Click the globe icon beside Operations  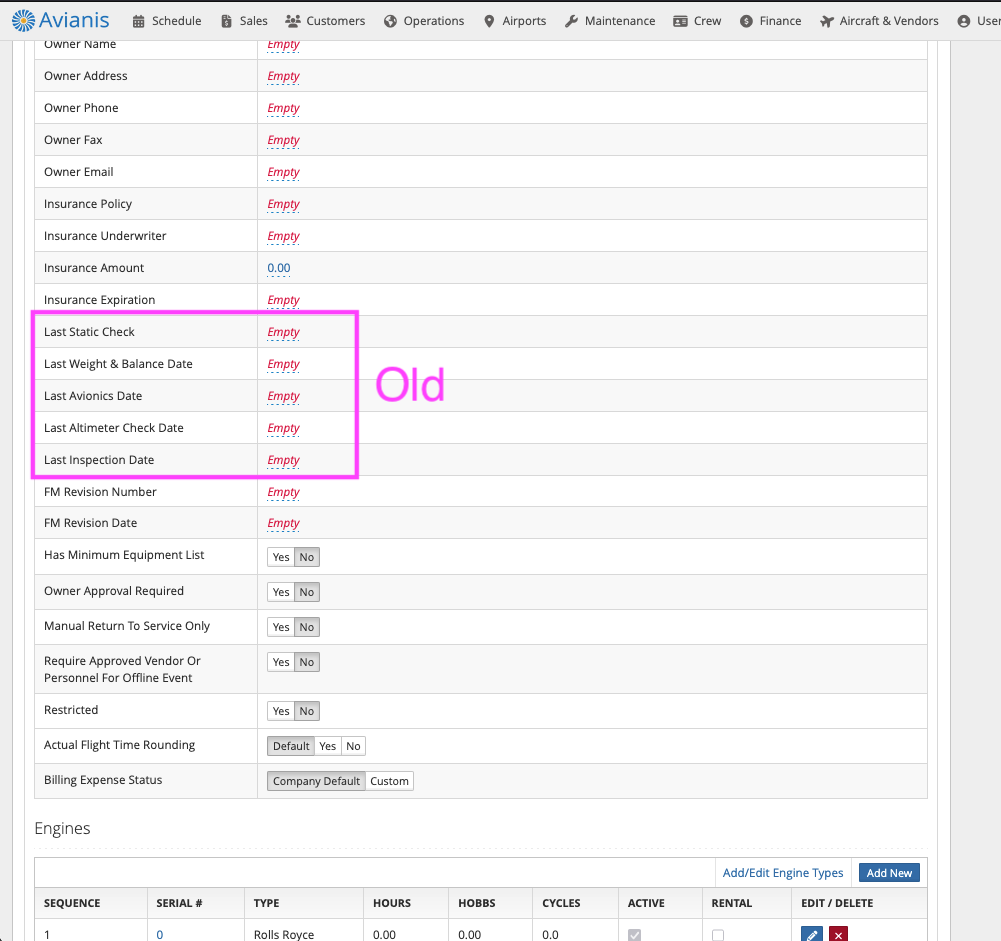pyautogui.click(x=390, y=21)
